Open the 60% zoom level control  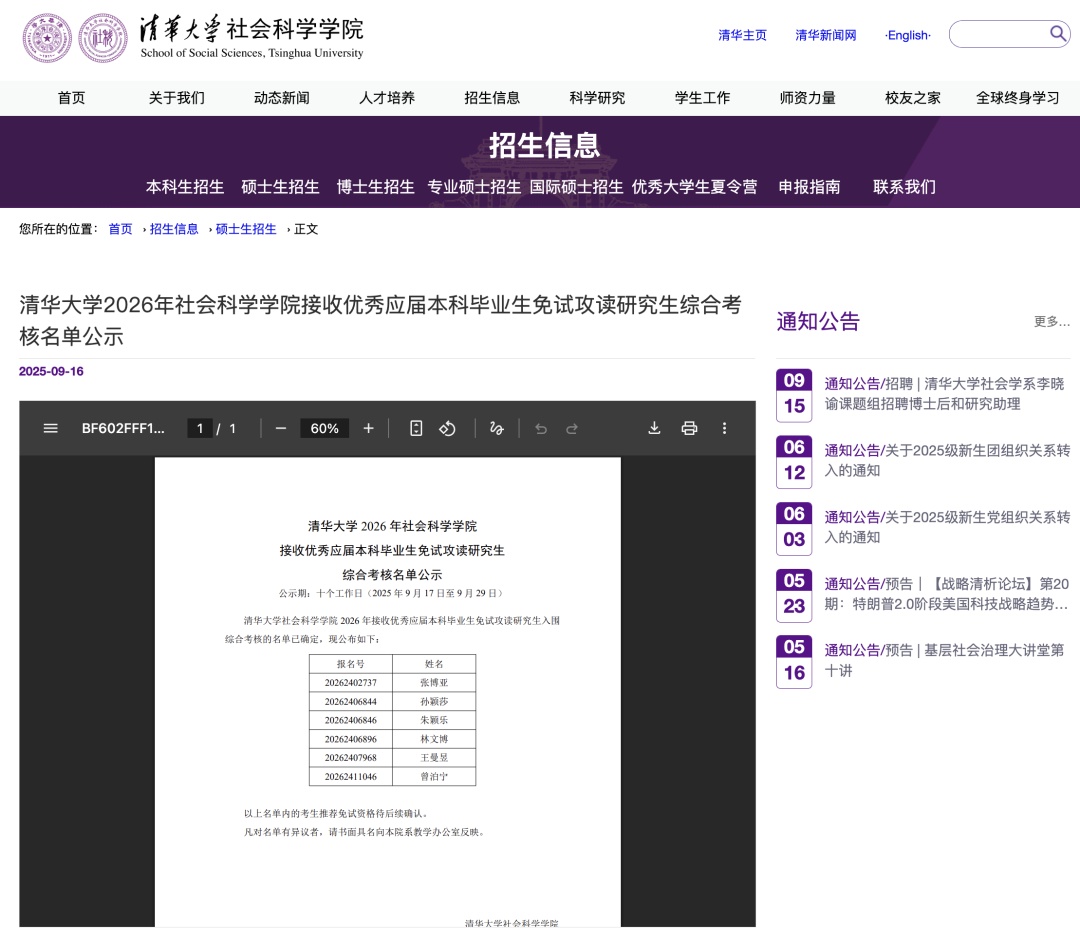coord(324,428)
